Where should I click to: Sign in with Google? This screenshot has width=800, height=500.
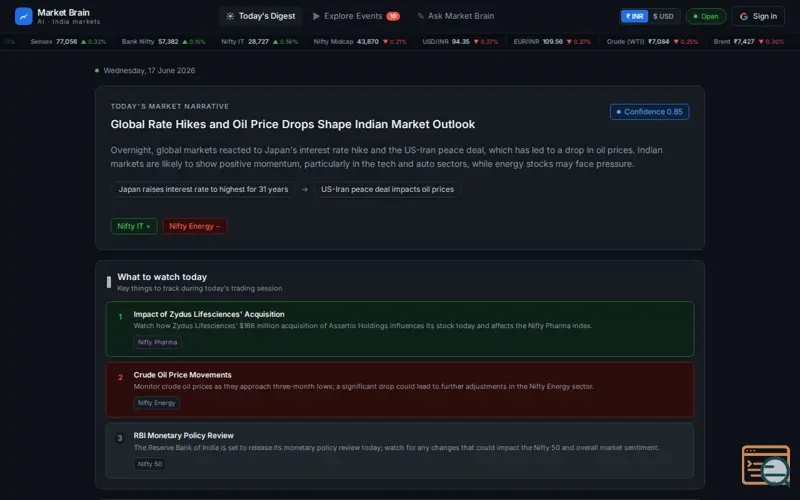point(758,16)
